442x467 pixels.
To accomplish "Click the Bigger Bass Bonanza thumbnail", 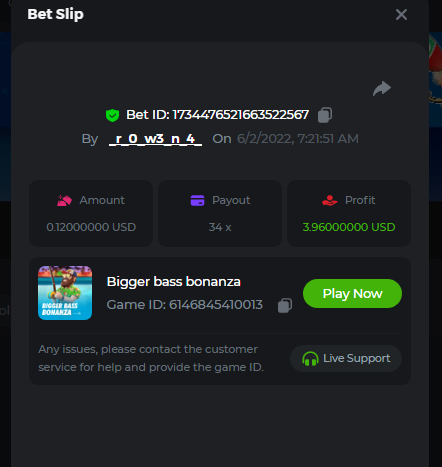I will coord(65,293).
